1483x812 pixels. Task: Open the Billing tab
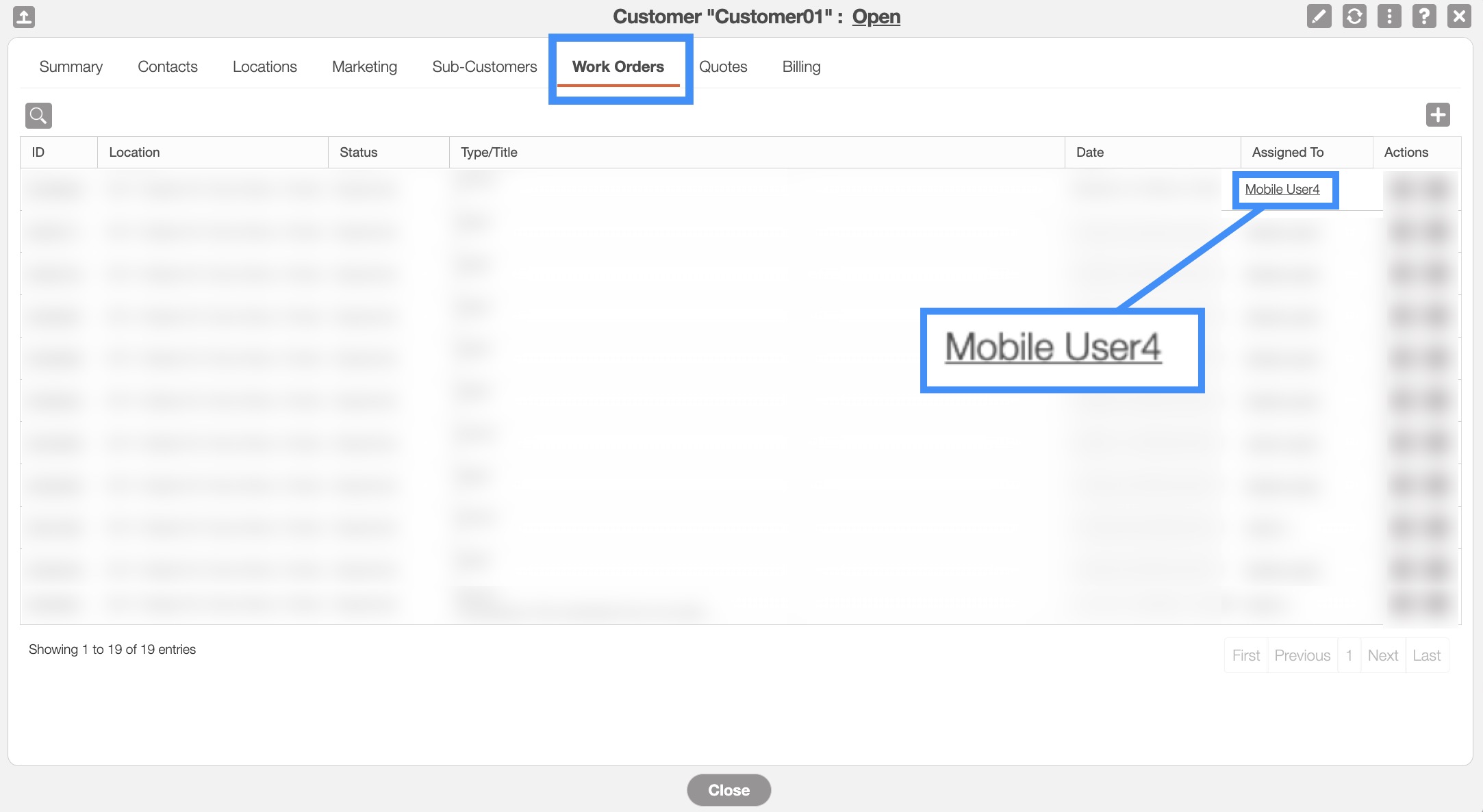click(801, 66)
